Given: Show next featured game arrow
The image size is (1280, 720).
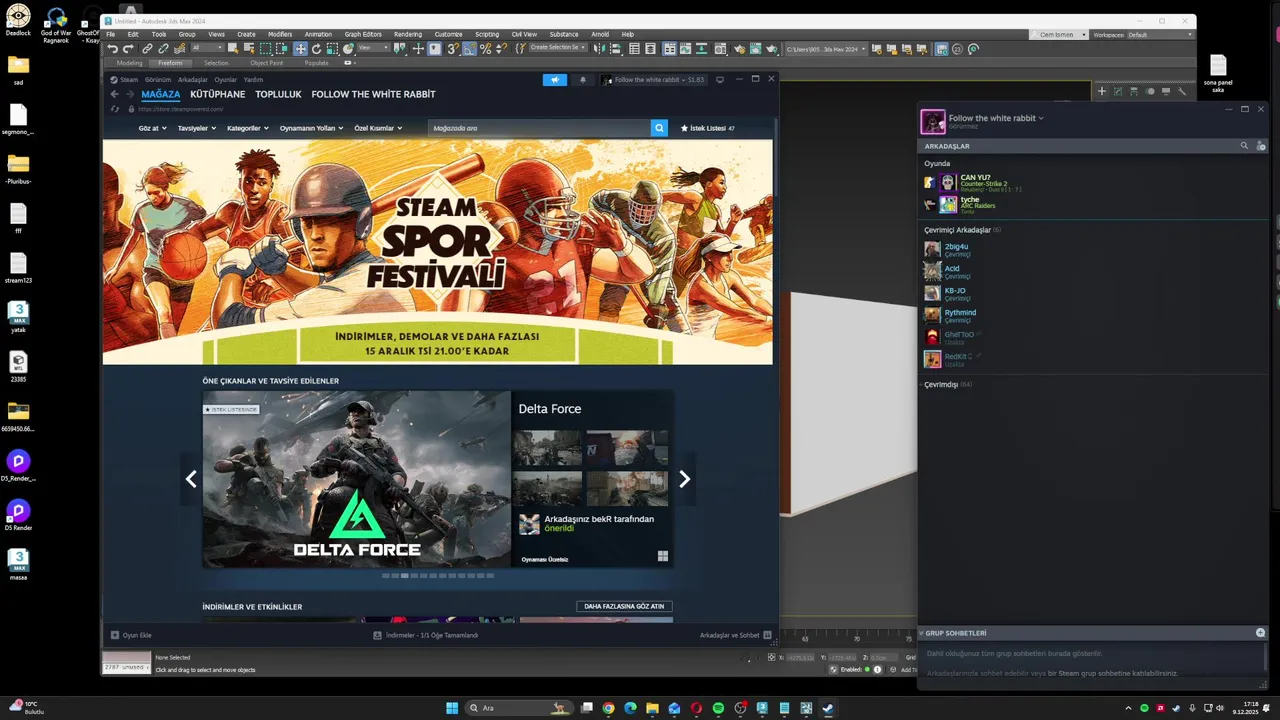Looking at the screenshot, I should tap(684, 479).
